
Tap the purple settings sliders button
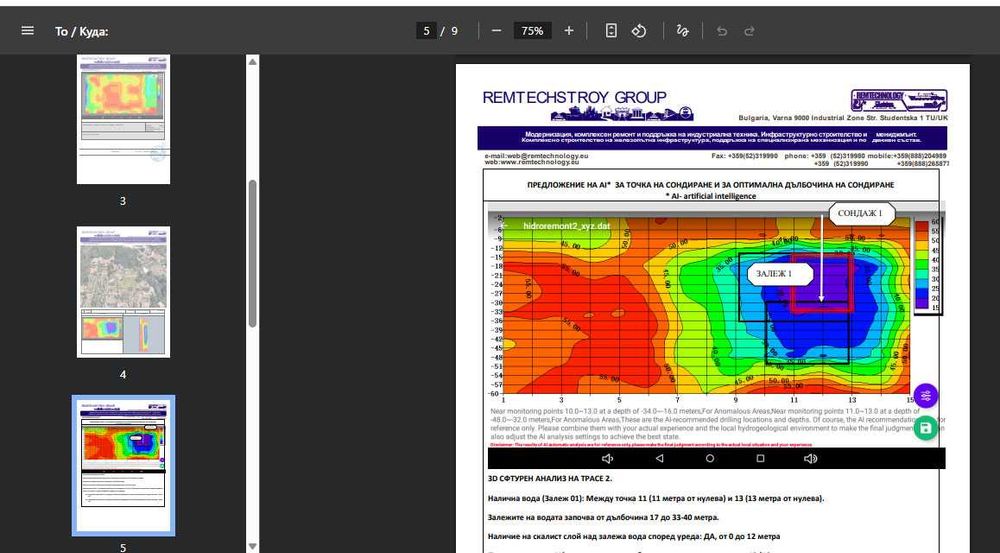point(925,396)
